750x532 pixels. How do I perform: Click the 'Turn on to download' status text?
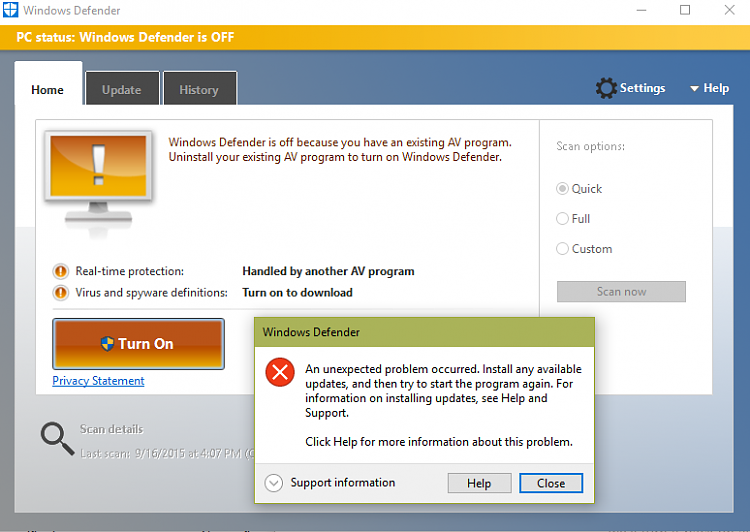tap(297, 292)
